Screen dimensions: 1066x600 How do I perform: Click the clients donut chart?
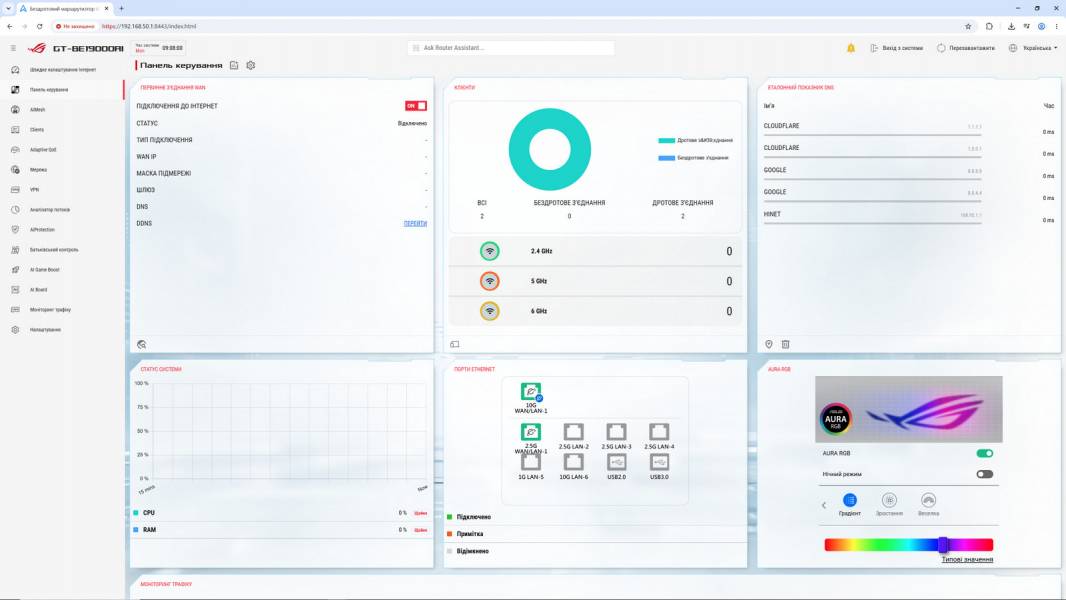tap(549, 149)
